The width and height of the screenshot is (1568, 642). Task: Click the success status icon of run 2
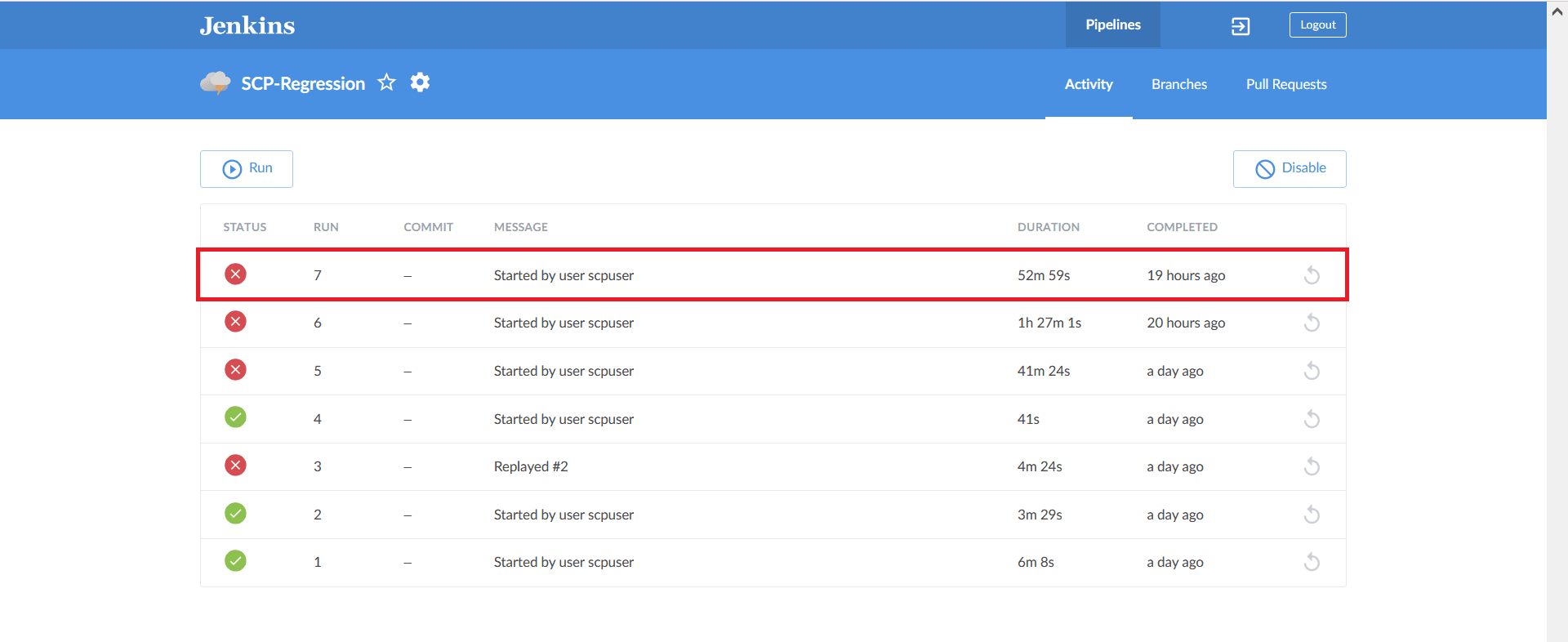(235, 513)
